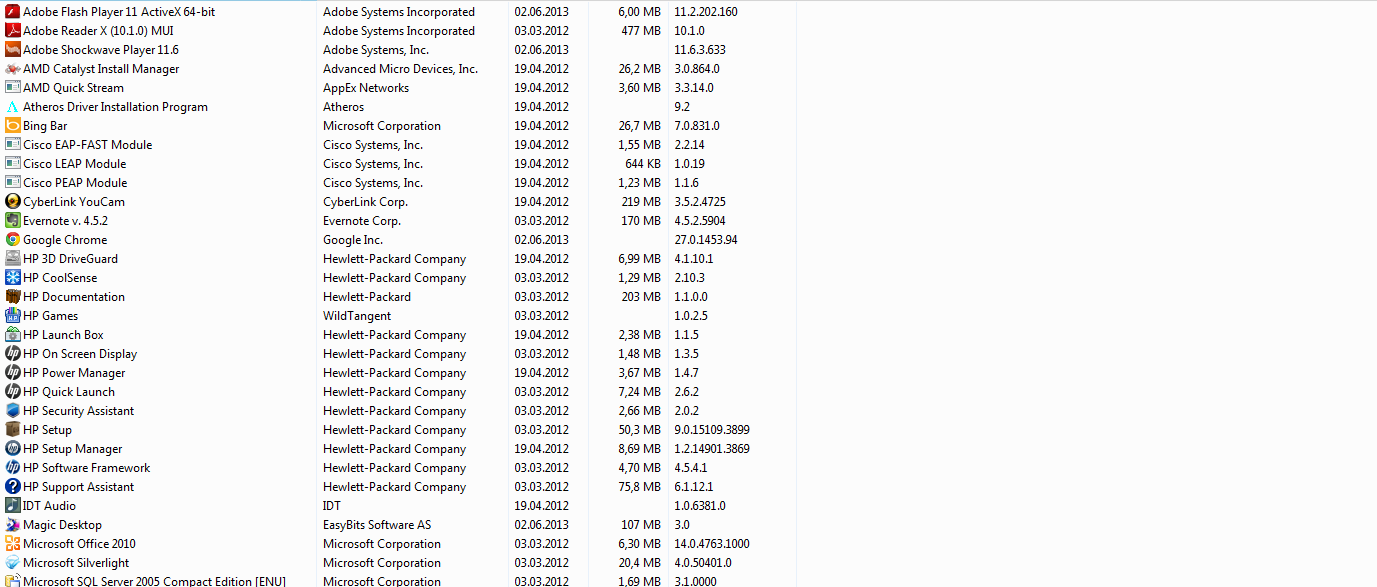Screen dimensions: 1377x587
Task: Click version 11.2.202.160 of Flash Player
Action: pyautogui.click(x=706, y=12)
